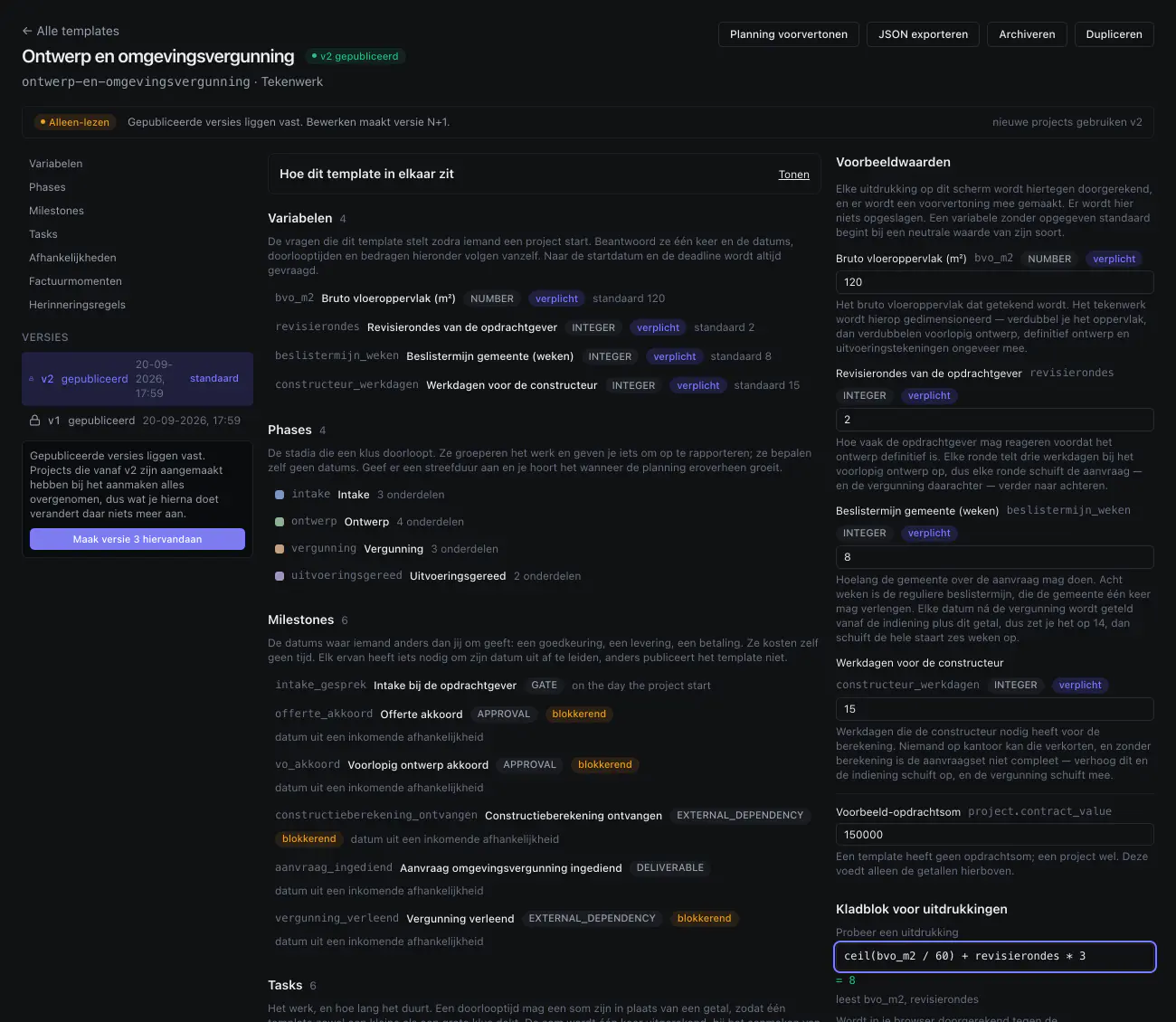Viewport: 1176px width, 1022px height.
Task: Click the orange vergunning phase color square
Action: pyautogui.click(x=280, y=549)
